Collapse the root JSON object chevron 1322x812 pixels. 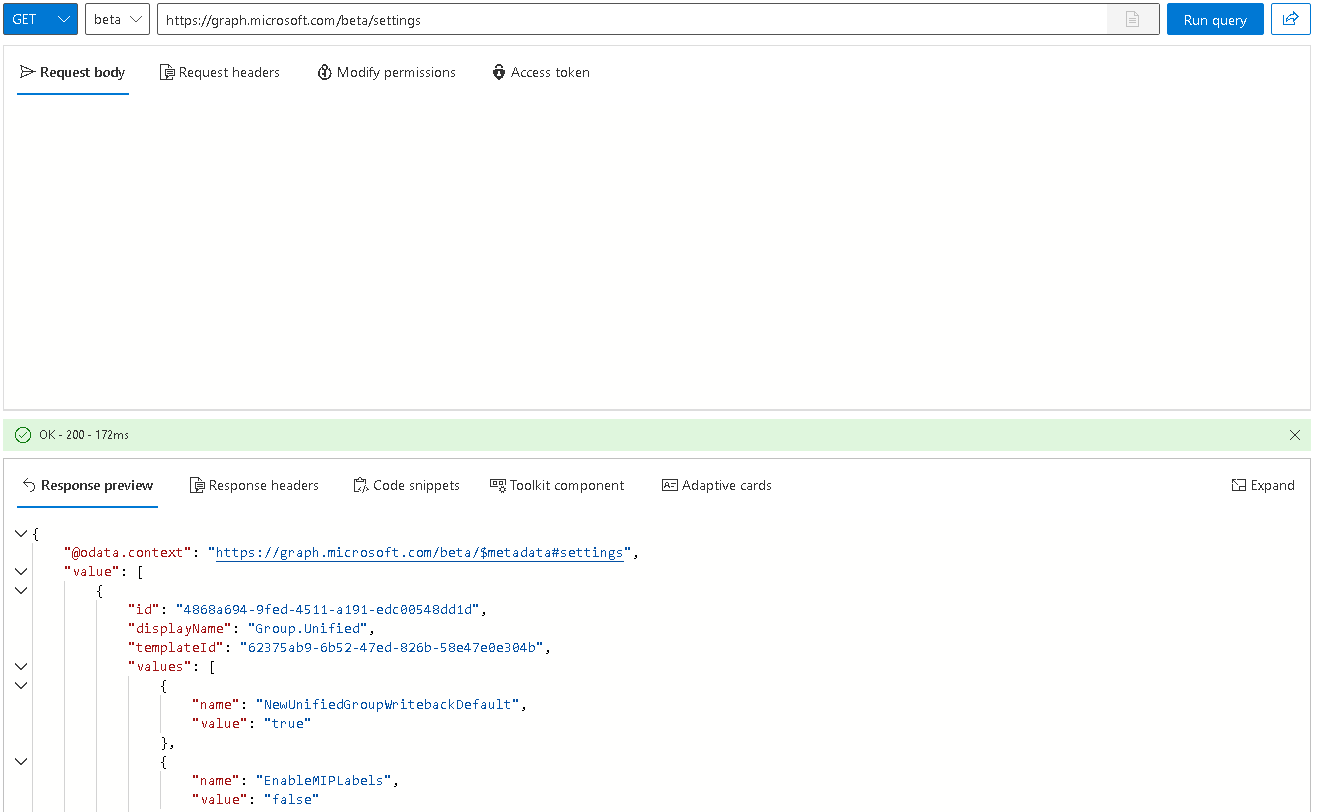coord(21,533)
